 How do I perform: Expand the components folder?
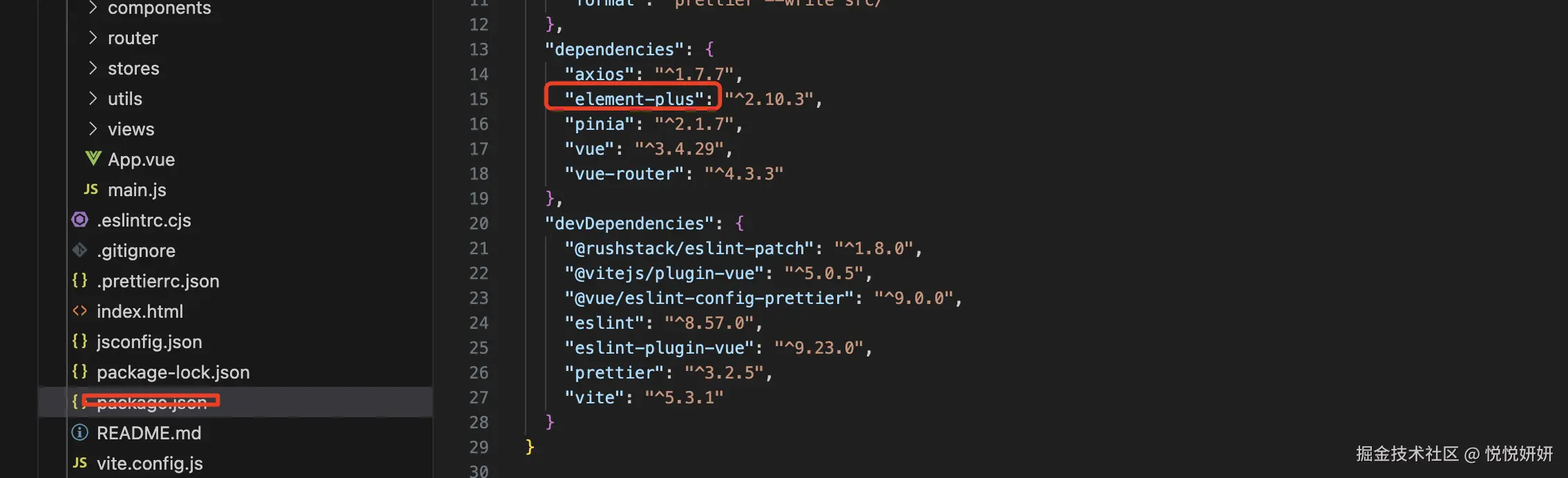[x=159, y=8]
